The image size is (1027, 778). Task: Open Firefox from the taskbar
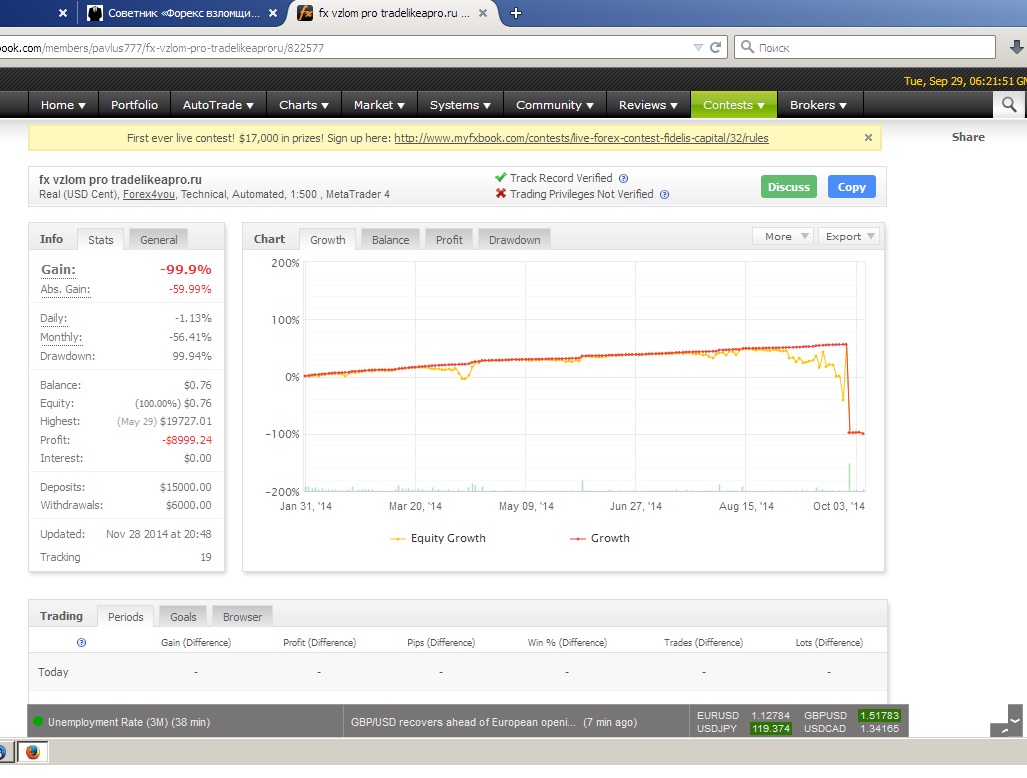coord(32,752)
